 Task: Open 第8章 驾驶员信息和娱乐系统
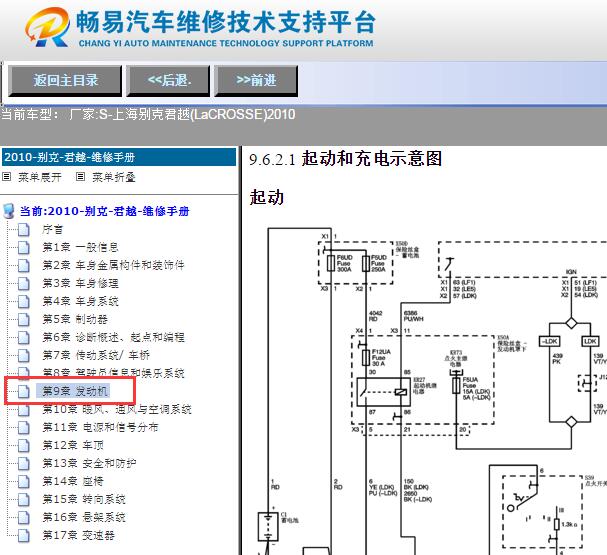(x=113, y=373)
